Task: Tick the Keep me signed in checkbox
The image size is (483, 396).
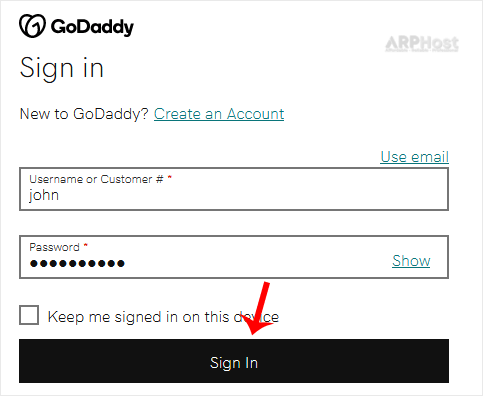Action: pos(29,315)
